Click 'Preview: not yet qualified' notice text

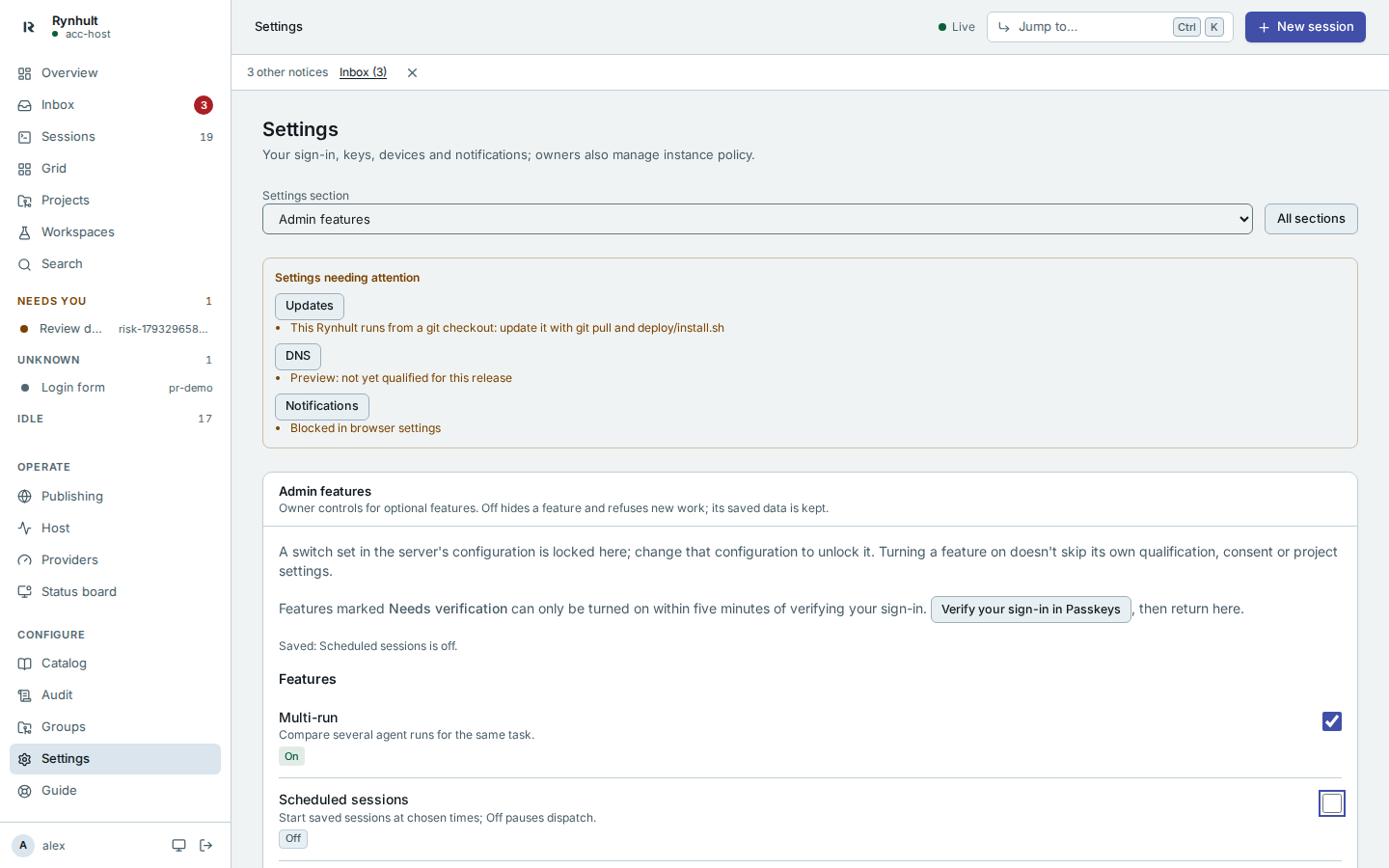401,378
